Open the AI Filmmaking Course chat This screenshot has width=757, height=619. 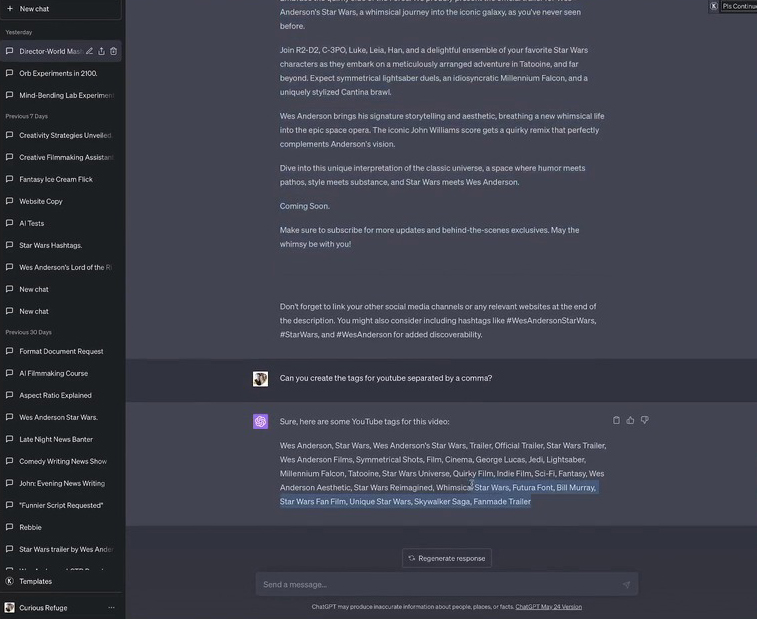click(x=61, y=373)
